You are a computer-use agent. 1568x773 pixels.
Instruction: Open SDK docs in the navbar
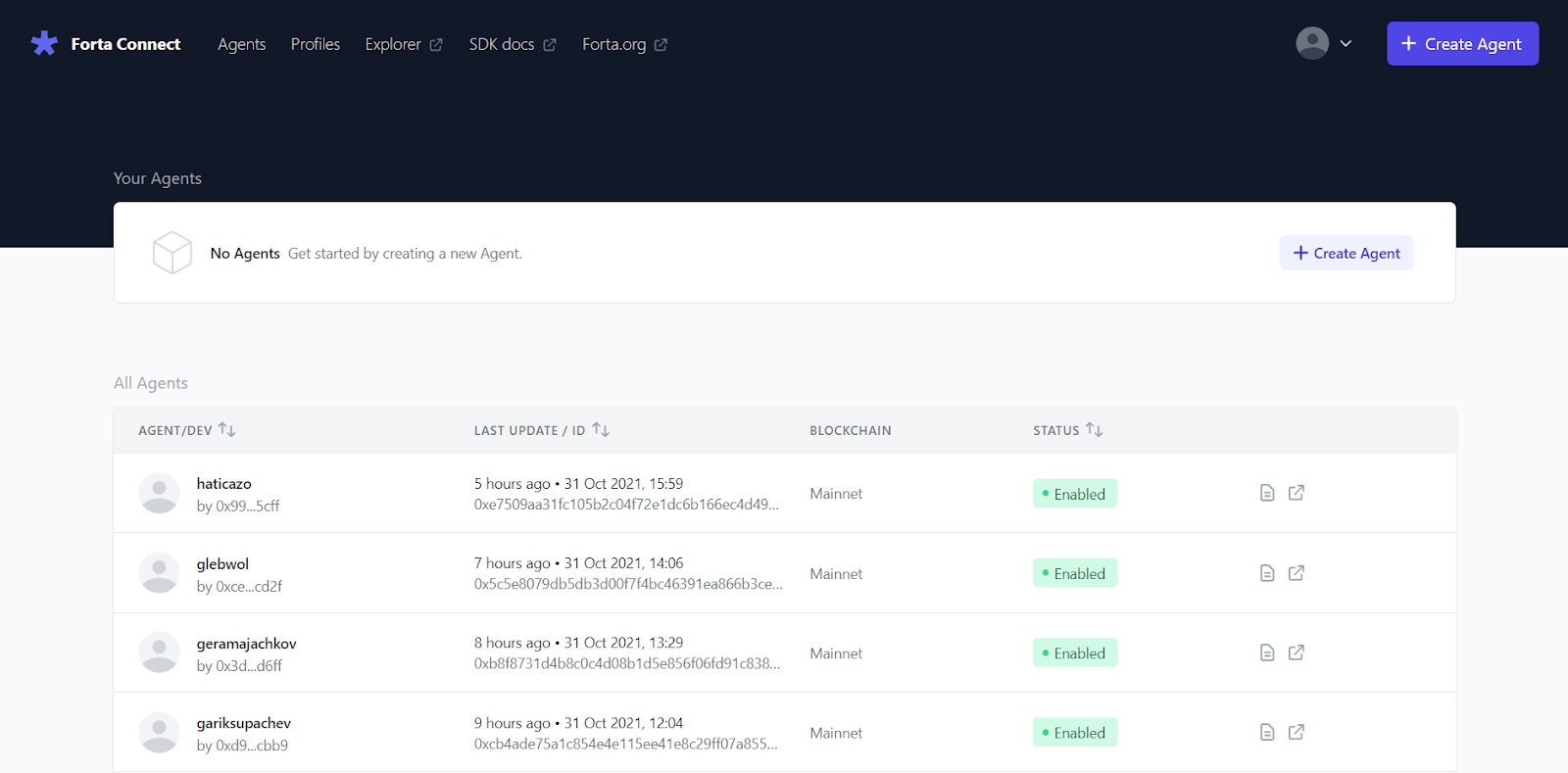click(513, 44)
